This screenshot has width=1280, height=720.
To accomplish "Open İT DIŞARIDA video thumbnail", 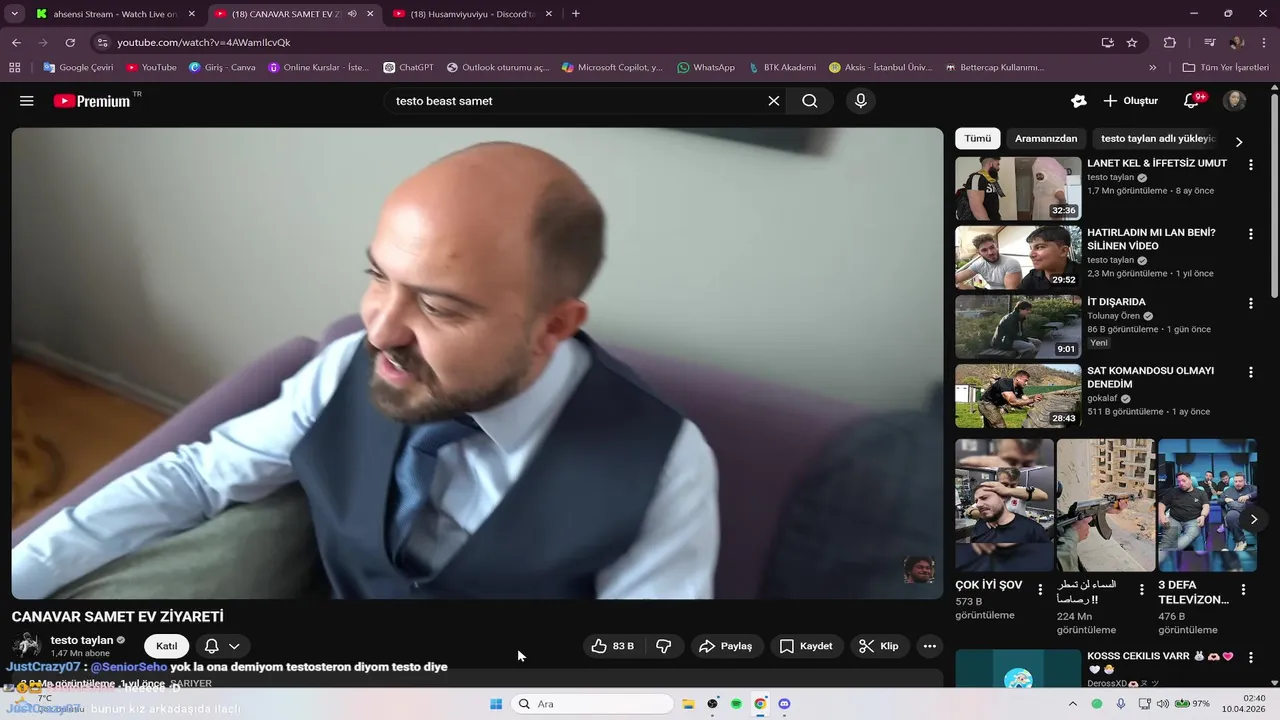I will pos(1018,326).
